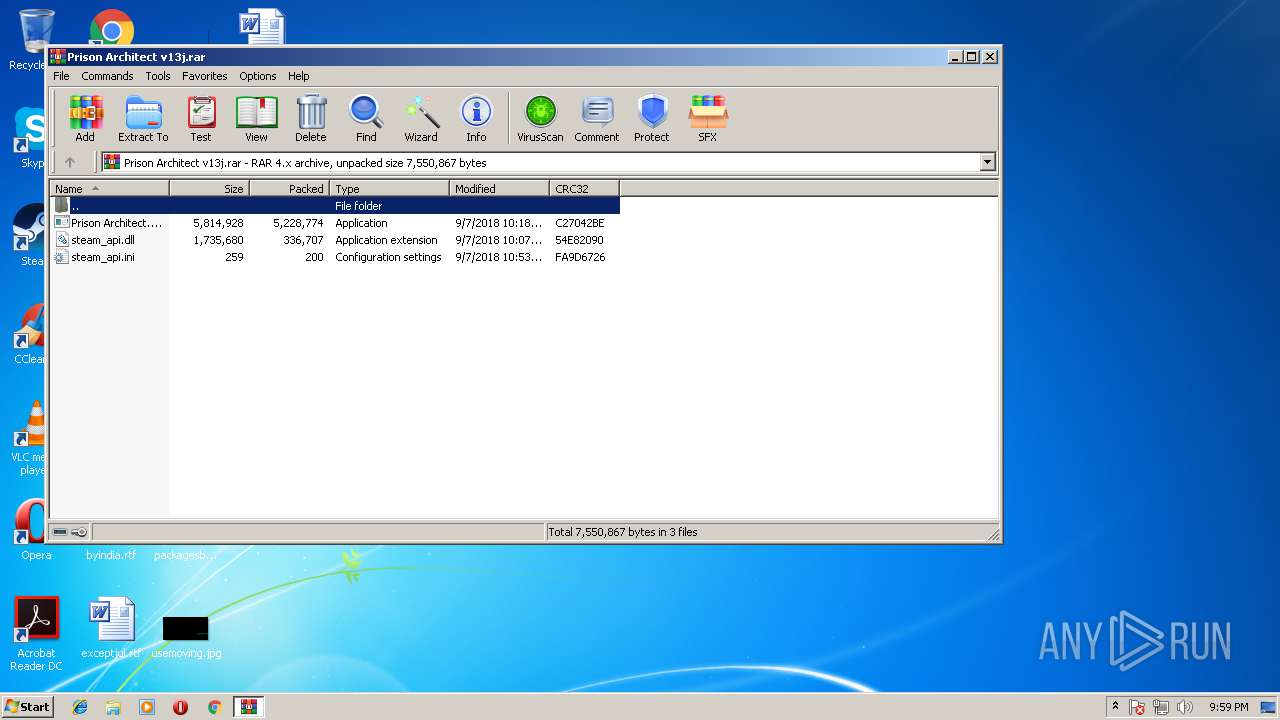This screenshot has height=720, width=1280.
Task: Click 'Configuration settings' type cell
Action: [x=388, y=257]
